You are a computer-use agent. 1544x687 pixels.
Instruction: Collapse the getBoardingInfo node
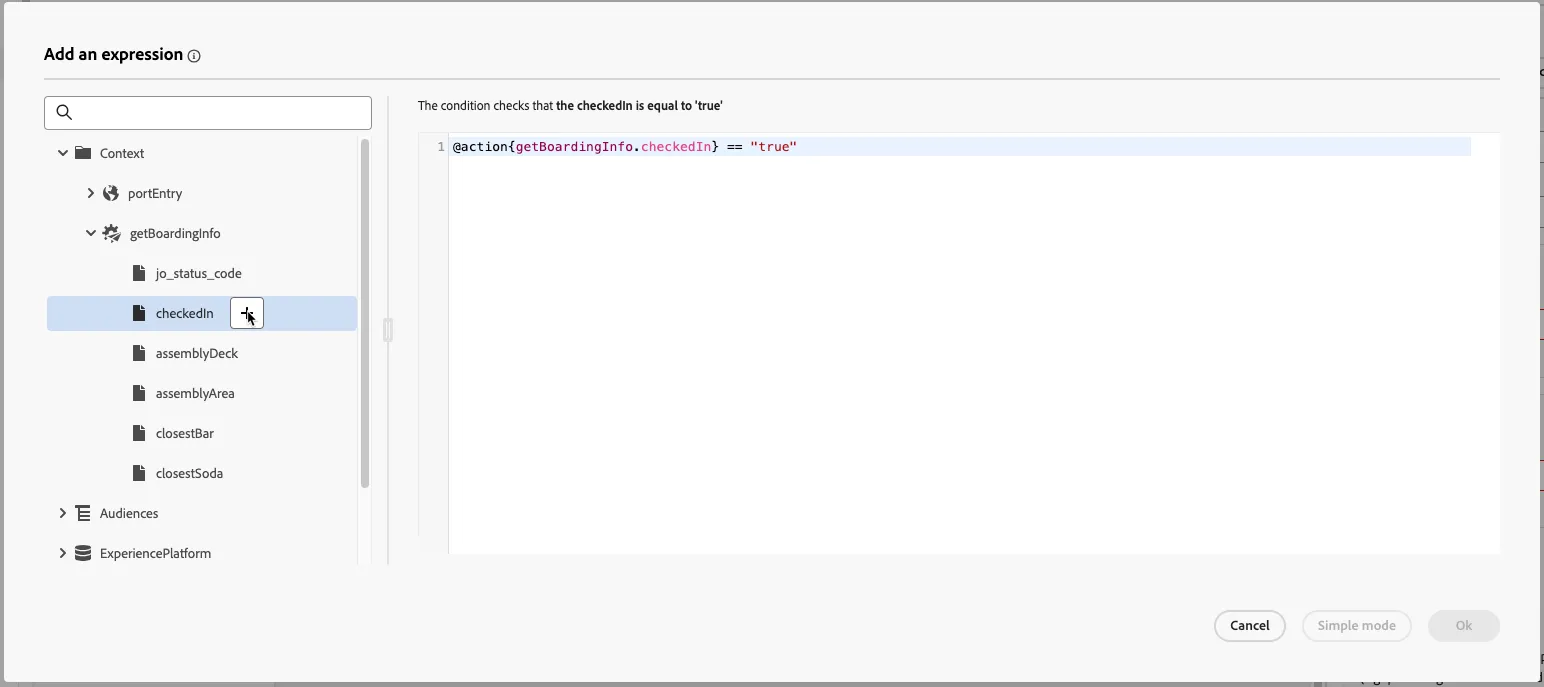91,233
